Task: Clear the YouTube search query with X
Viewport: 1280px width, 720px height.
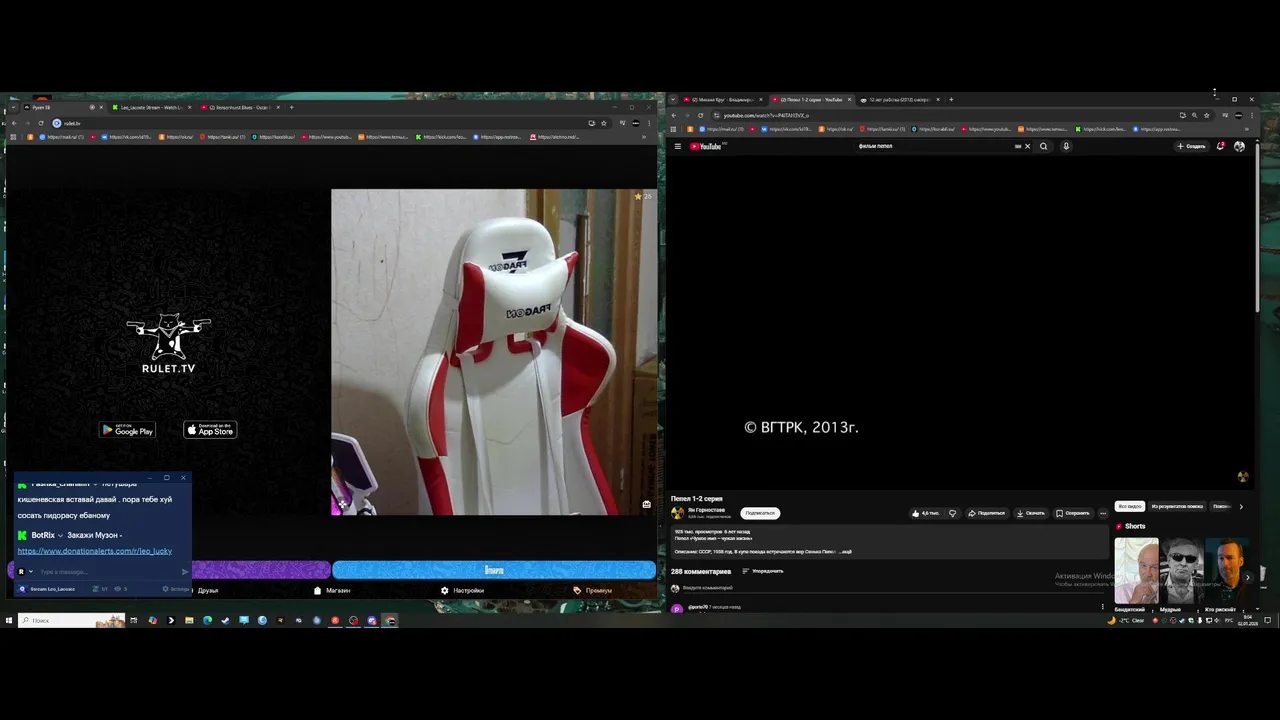Action: (x=1027, y=146)
